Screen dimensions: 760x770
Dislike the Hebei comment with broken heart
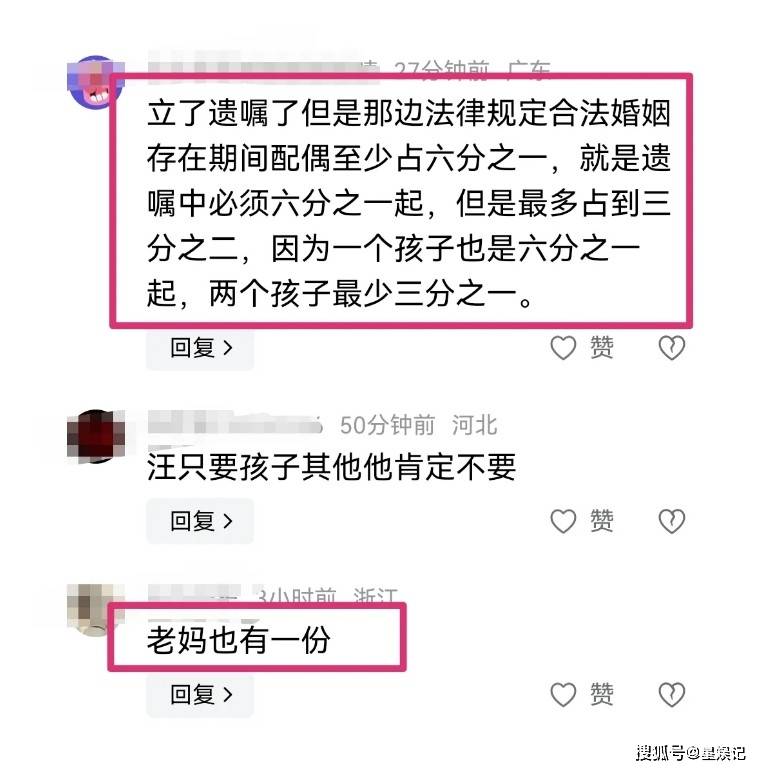point(672,521)
